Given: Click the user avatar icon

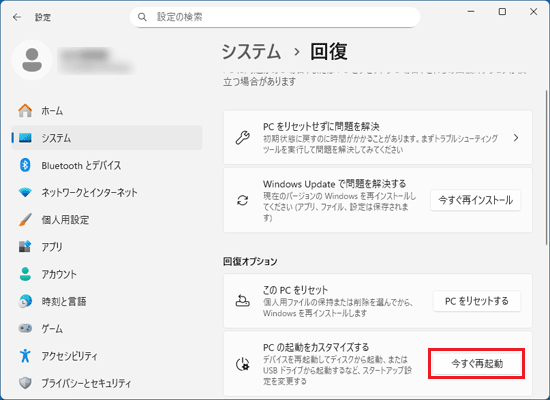Looking at the screenshot, I should click(x=32, y=60).
